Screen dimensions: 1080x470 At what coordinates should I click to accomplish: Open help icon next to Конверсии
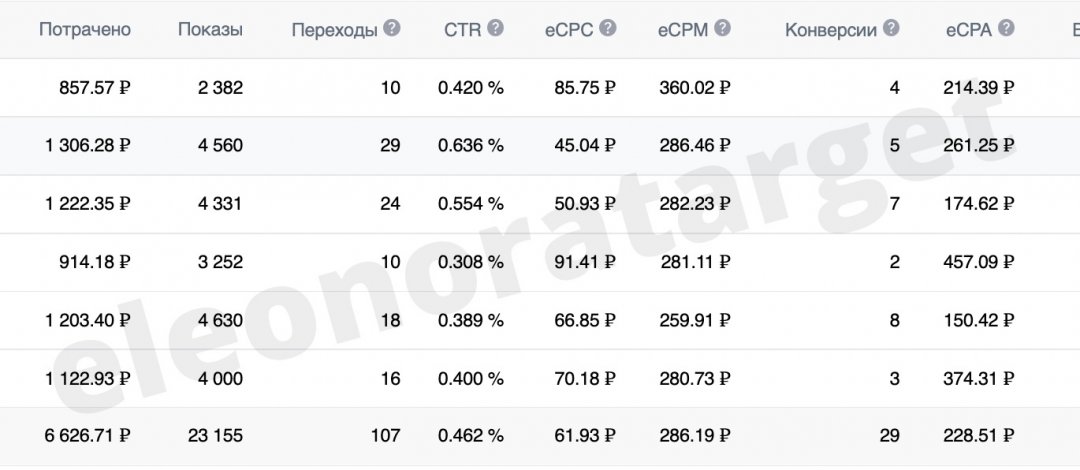click(891, 28)
